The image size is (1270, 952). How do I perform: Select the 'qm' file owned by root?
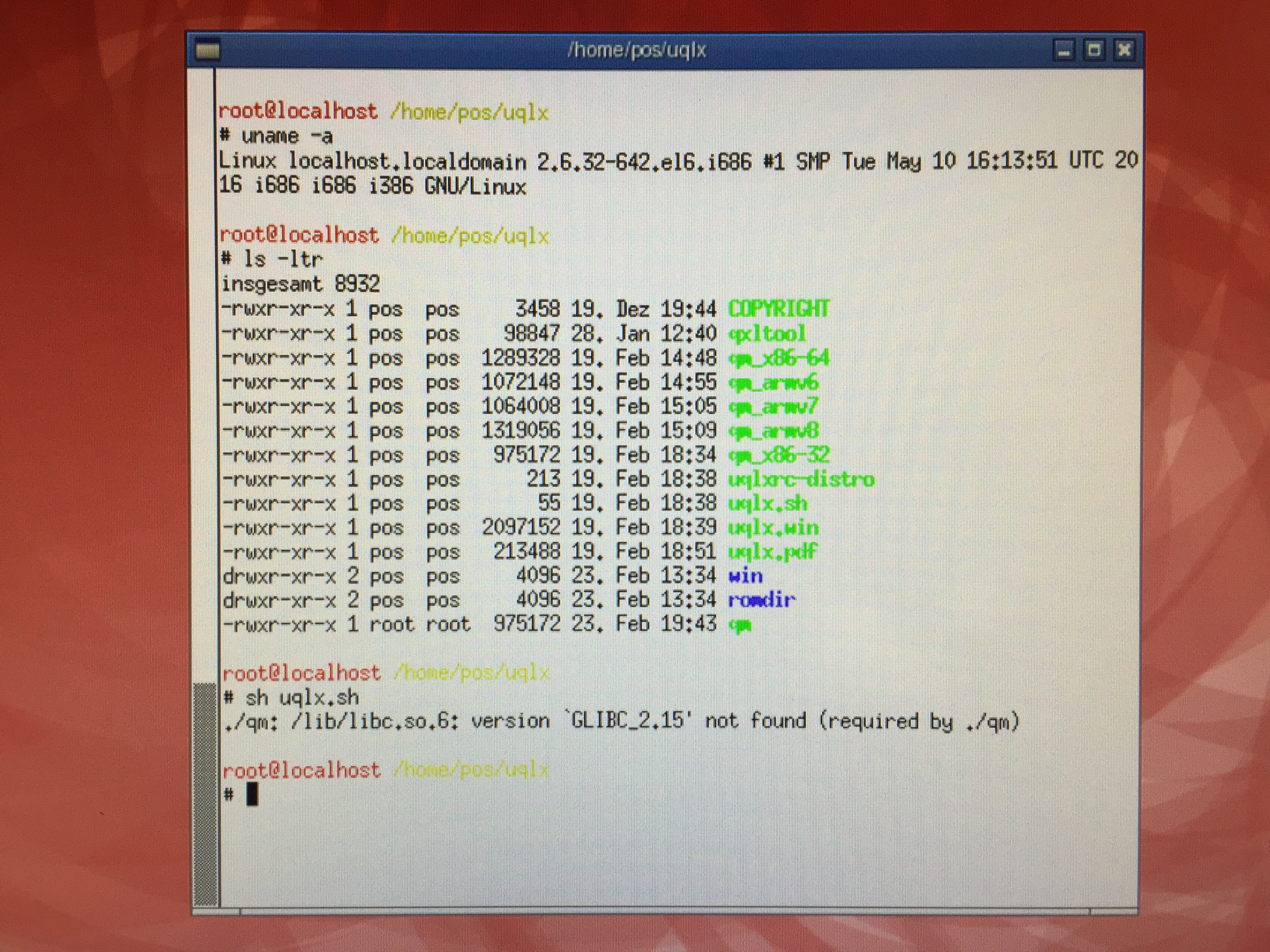(x=740, y=625)
